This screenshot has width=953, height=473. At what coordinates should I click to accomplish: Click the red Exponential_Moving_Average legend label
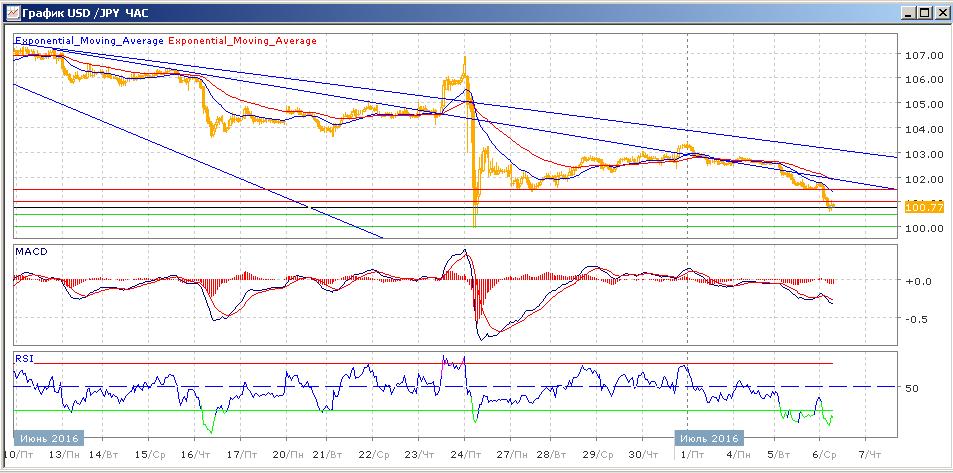coord(243,41)
